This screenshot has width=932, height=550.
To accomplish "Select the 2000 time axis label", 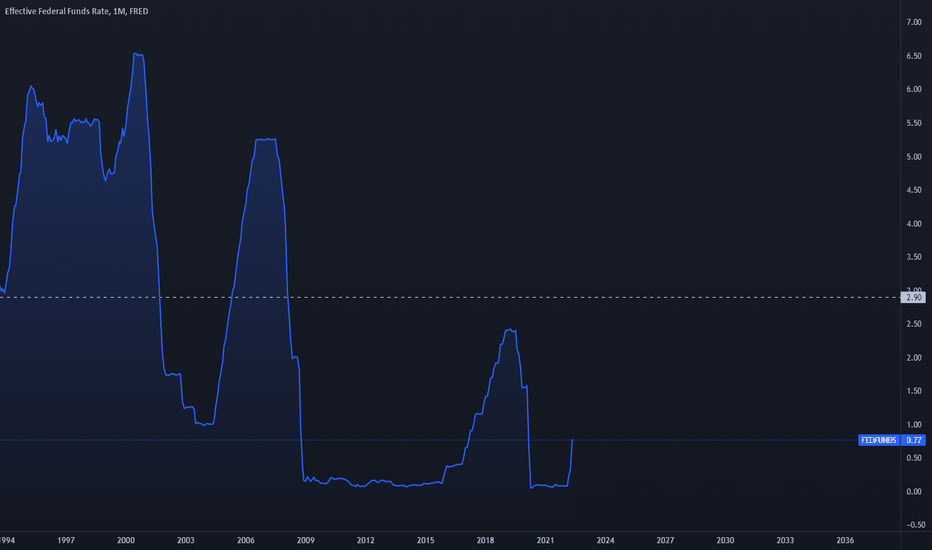I will (x=126, y=540).
